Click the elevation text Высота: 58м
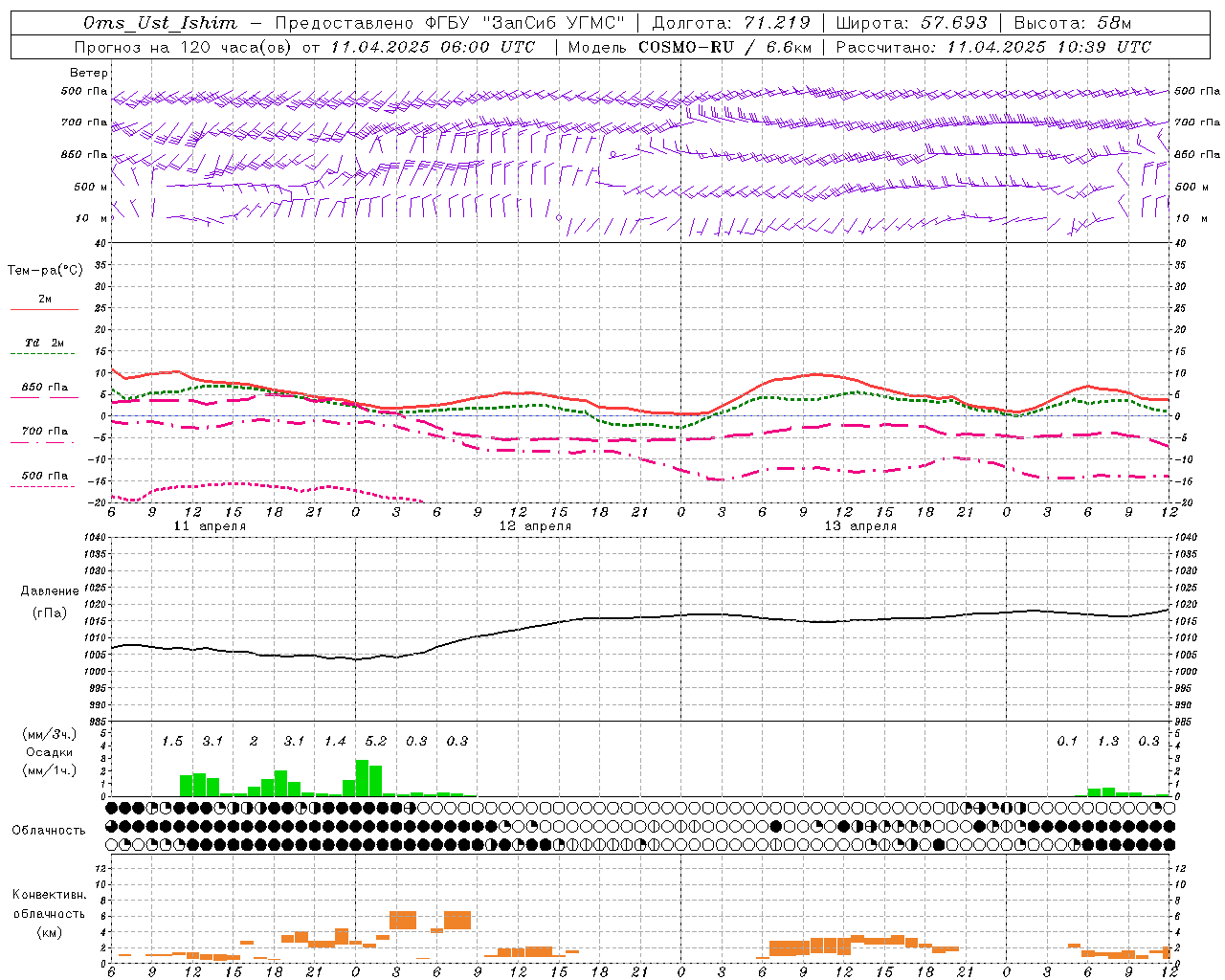Screen dimensions: 1225x980 point(1073,23)
